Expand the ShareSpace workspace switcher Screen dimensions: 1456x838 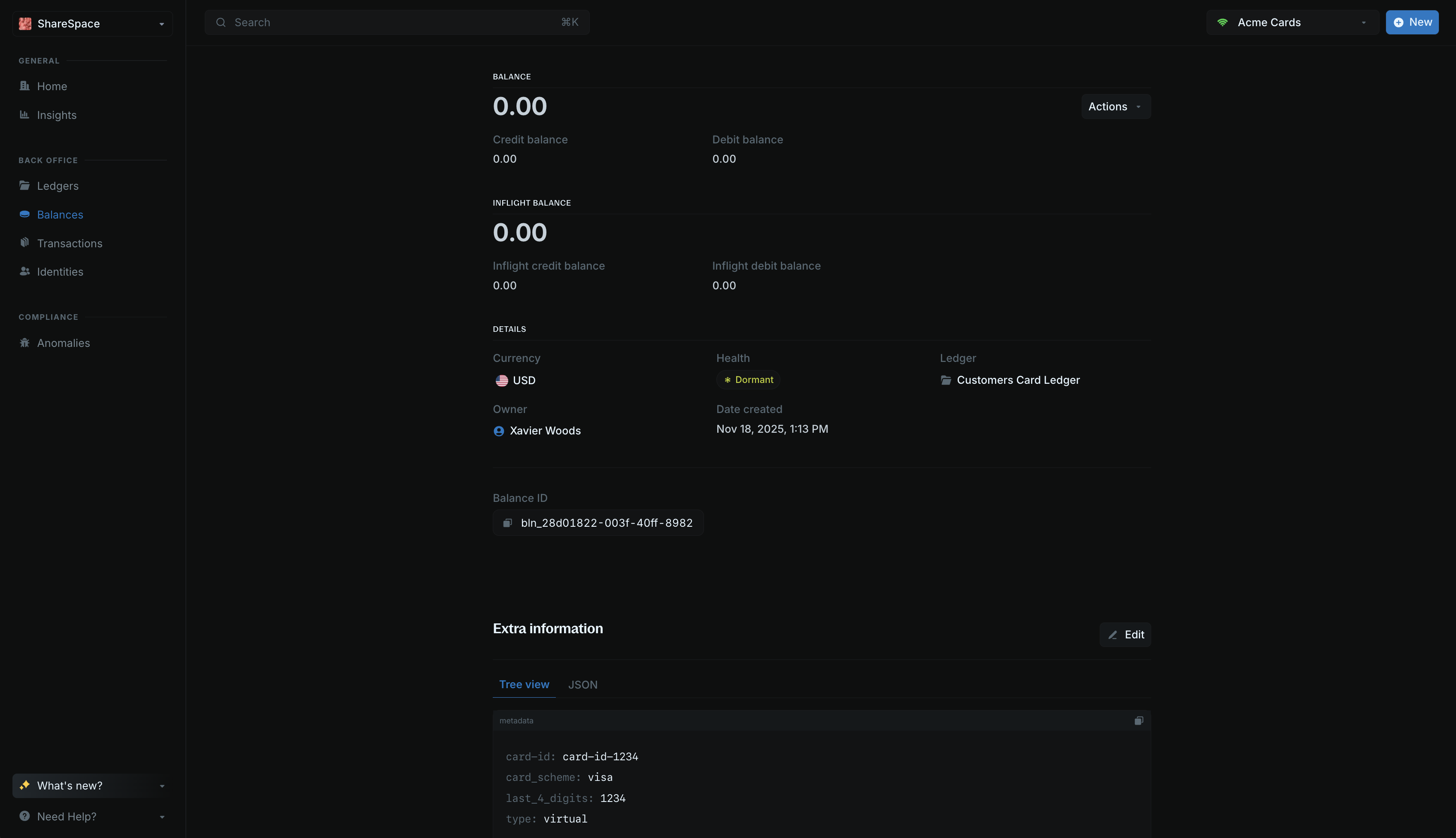[92, 24]
